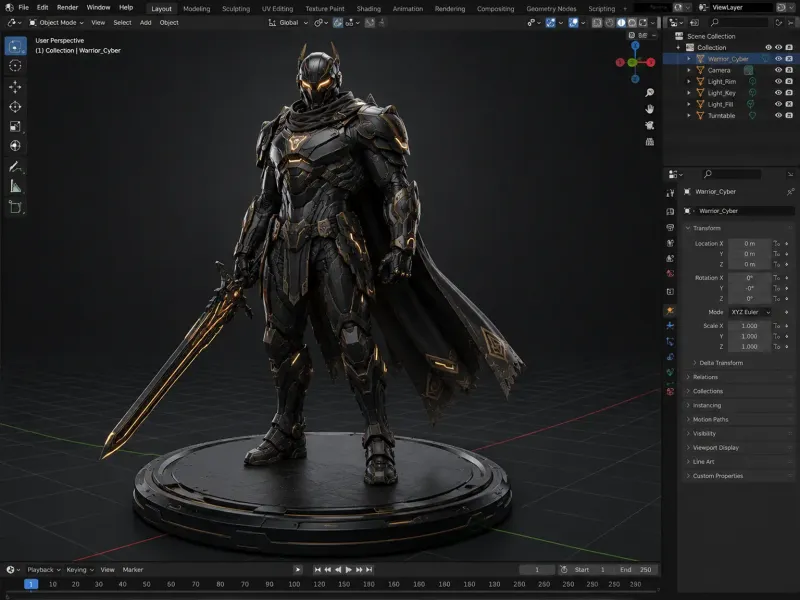Select the Scale tool
The height and width of the screenshot is (600, 800).
15,126
